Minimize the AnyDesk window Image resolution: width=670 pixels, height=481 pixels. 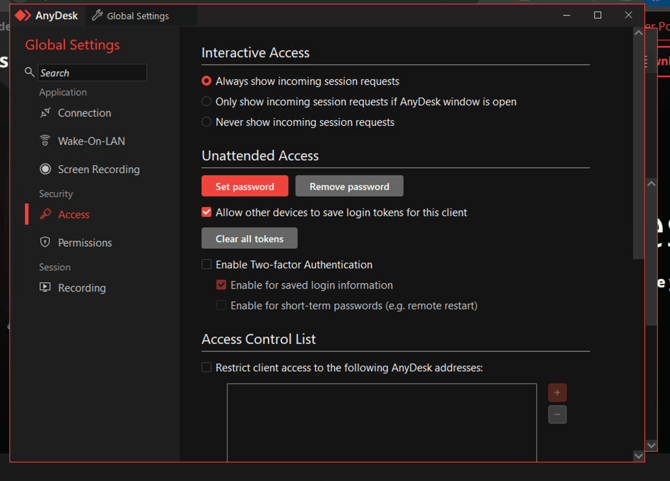(567, 15)
